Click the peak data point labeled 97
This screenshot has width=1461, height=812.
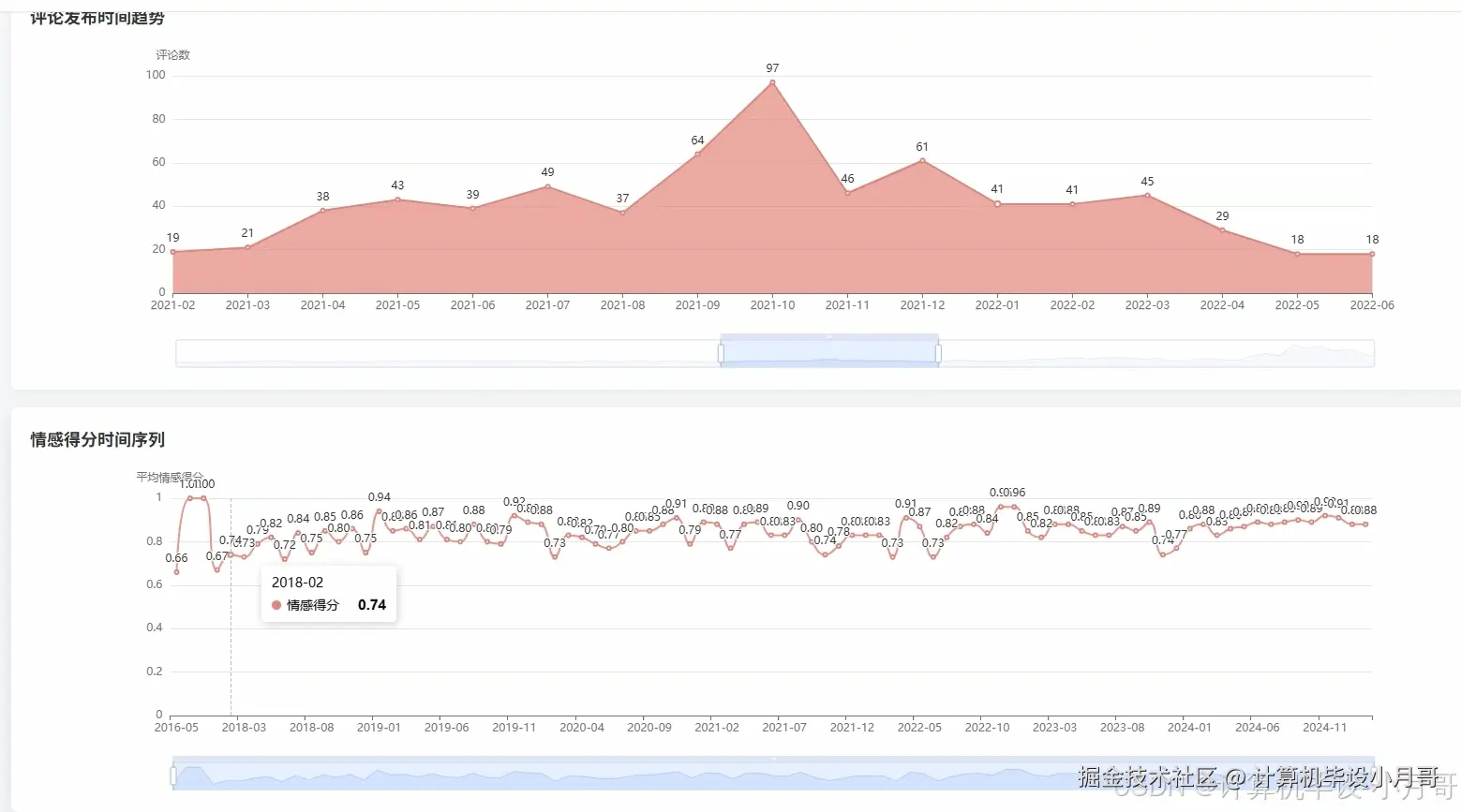[772, 82]
